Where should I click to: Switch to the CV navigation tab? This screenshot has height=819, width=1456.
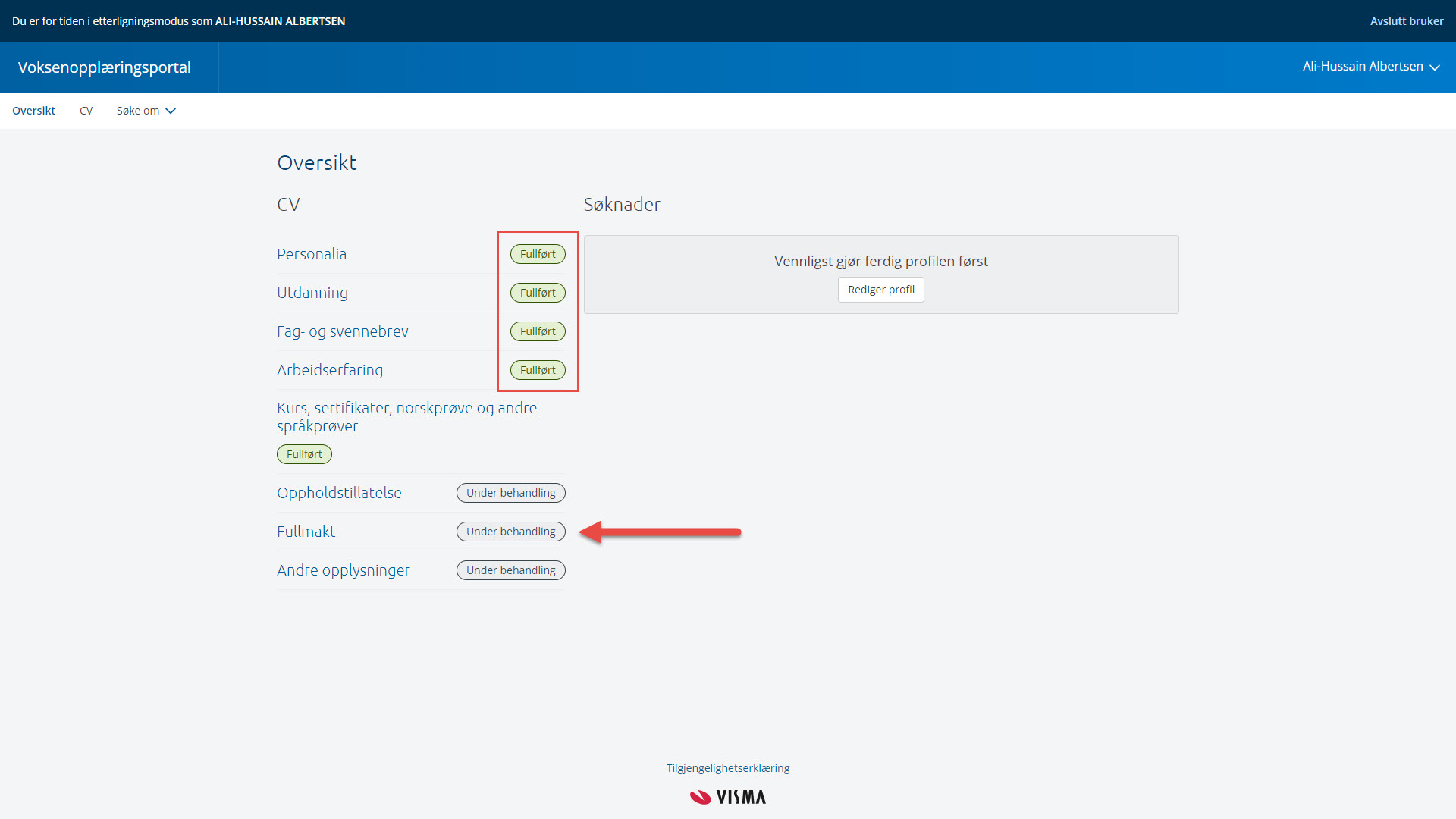click(x=86, y=111)
